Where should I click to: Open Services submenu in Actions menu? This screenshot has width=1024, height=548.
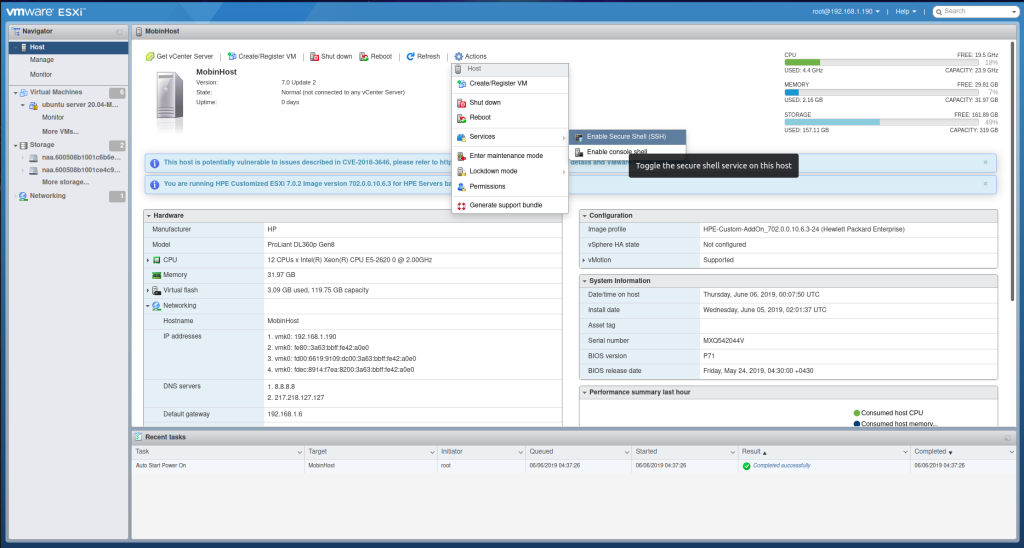tap(510, 137)
